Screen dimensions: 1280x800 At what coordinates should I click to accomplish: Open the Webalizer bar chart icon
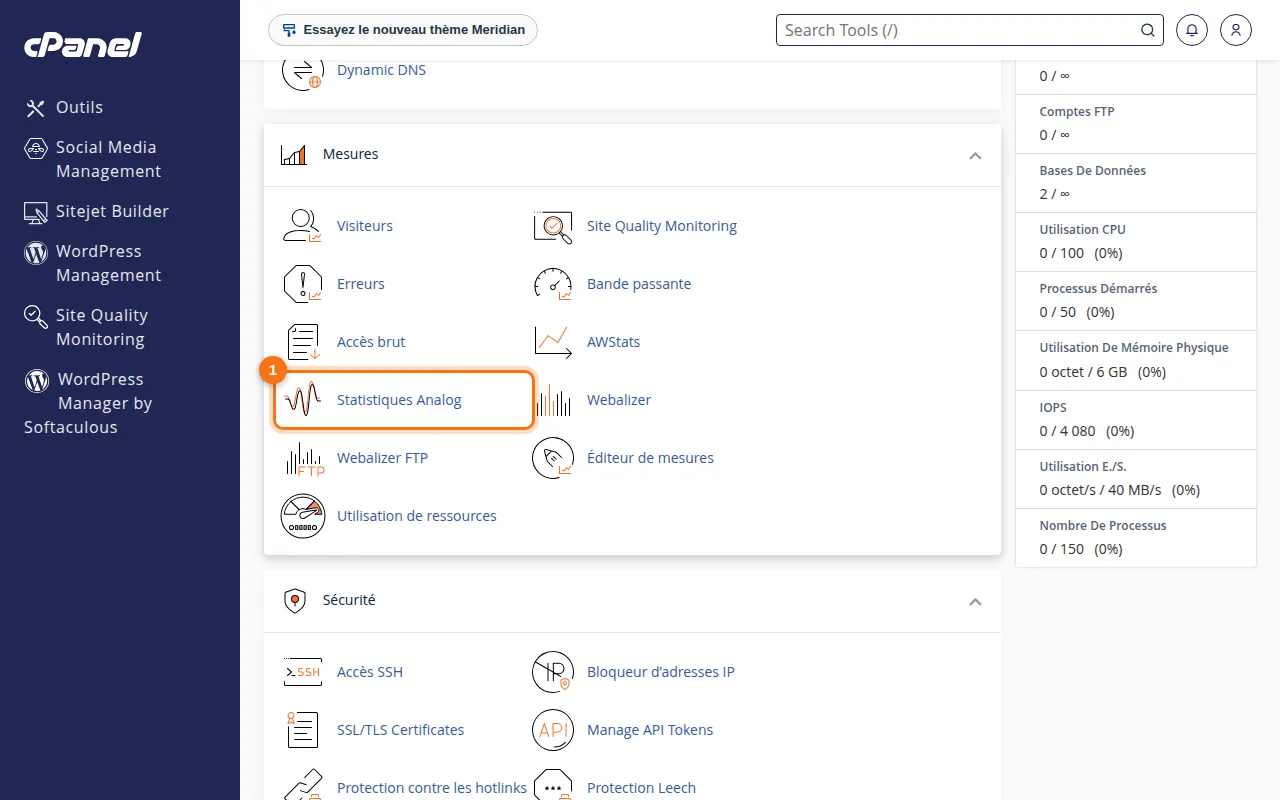552,400
